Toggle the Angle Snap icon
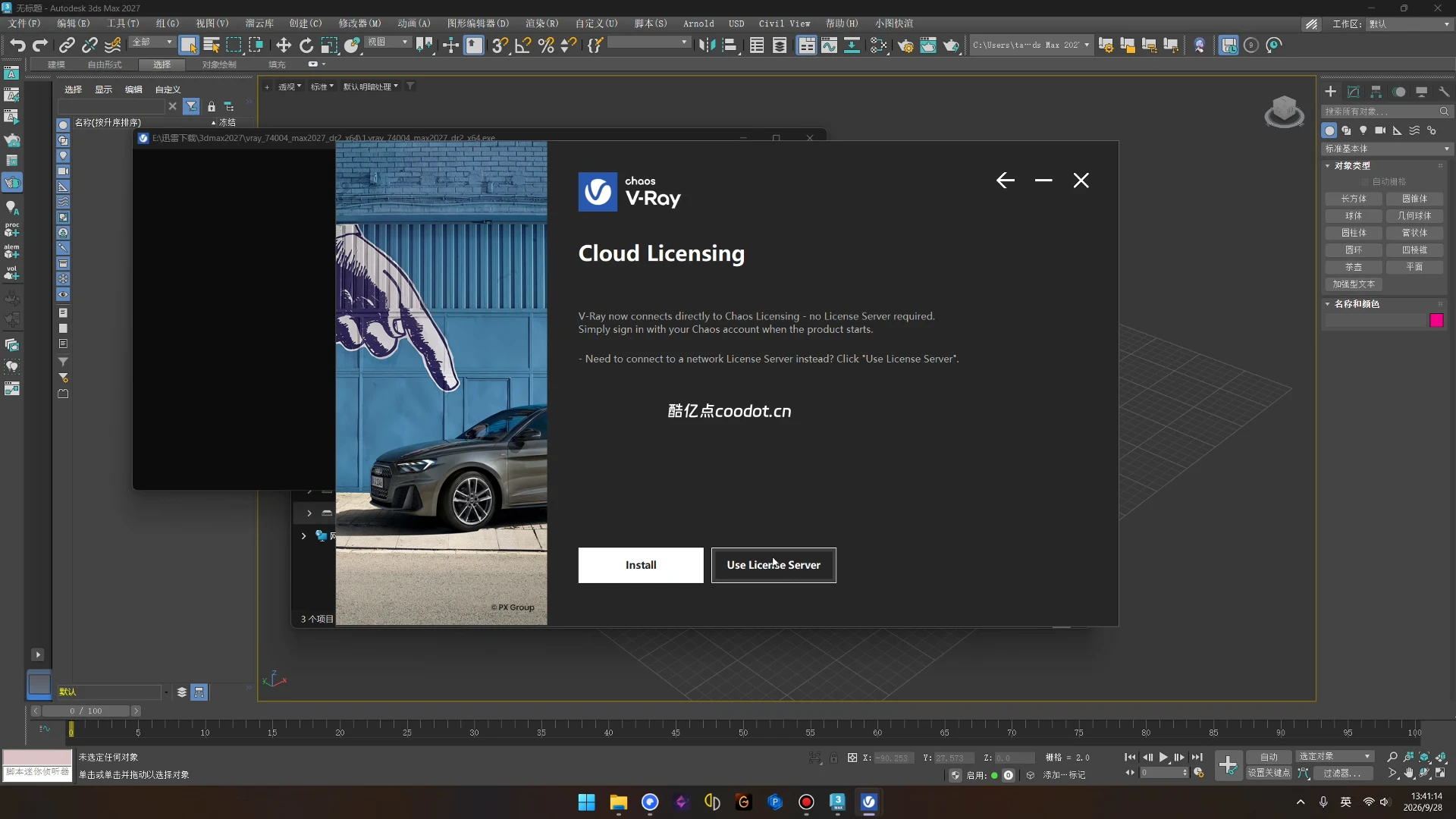 click(523, 45)
